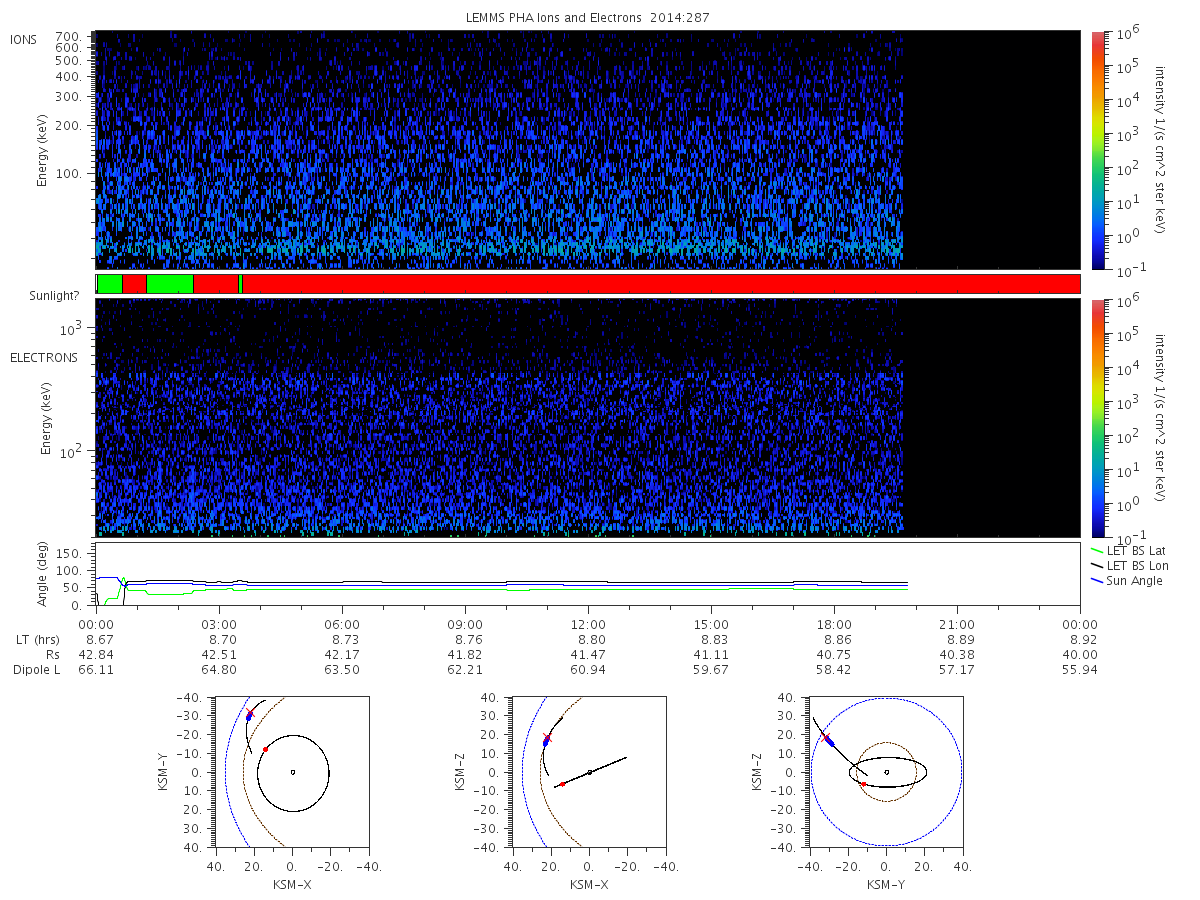This screenshot has height=900, width=1200.
Task: Click the IONS panel label
Action: 24,40
